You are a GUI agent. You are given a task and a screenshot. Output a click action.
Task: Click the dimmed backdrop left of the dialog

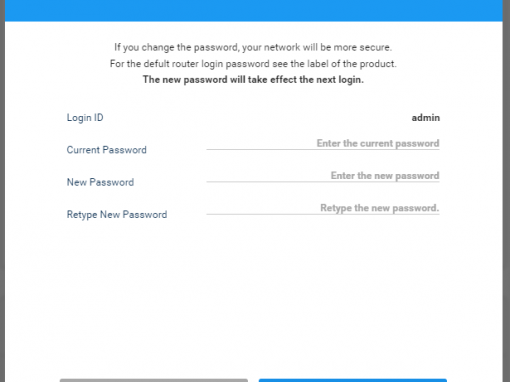click(2, 191)
